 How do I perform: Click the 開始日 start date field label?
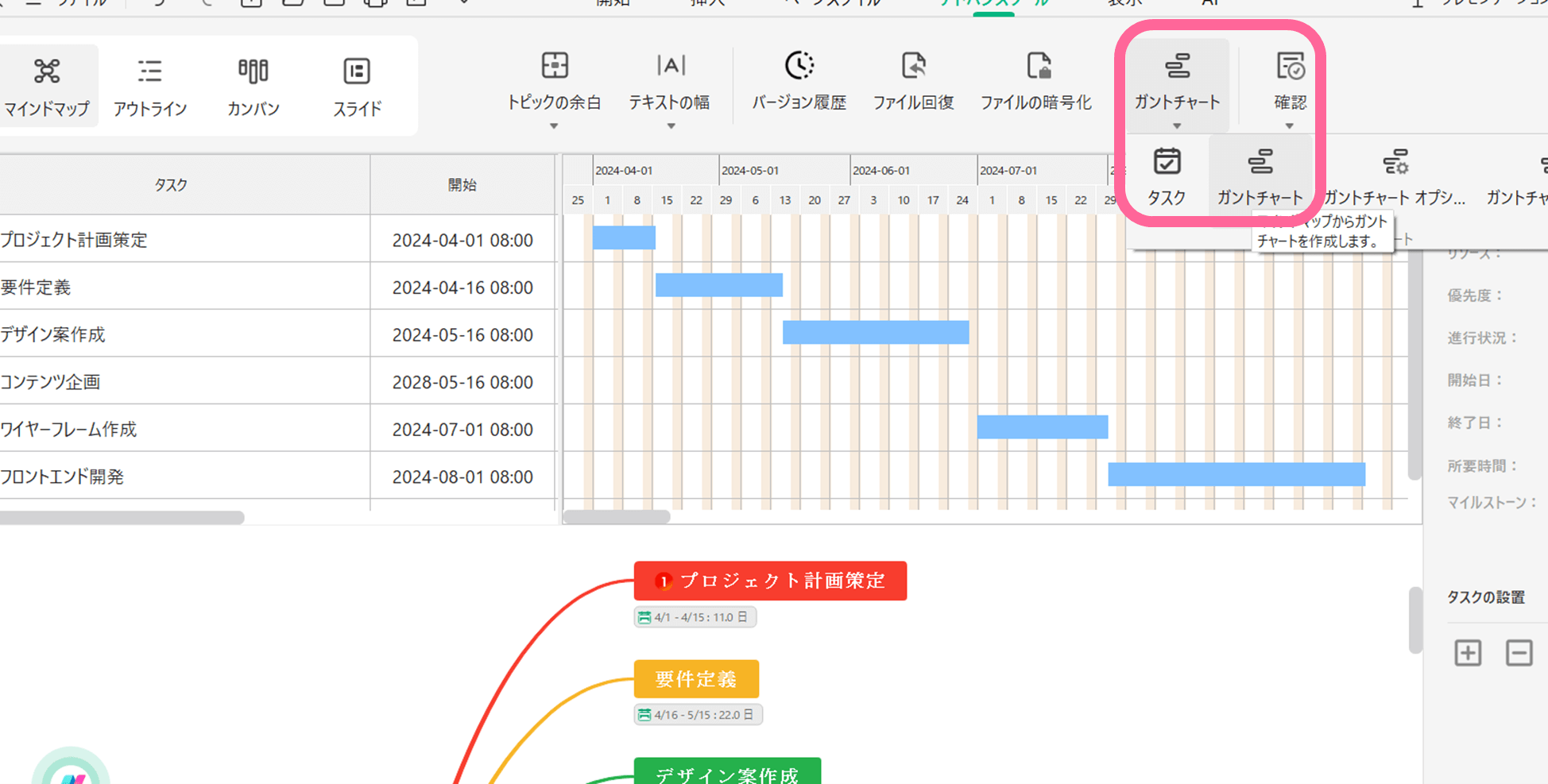(1476, 380)
